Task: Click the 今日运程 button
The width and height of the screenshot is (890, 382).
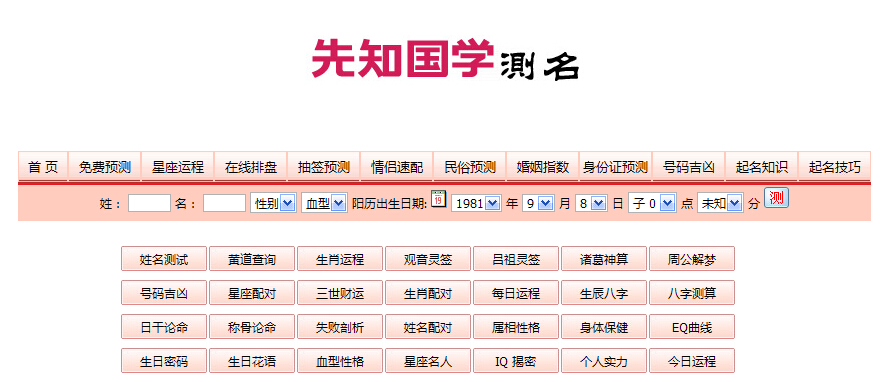Action: 692,361
